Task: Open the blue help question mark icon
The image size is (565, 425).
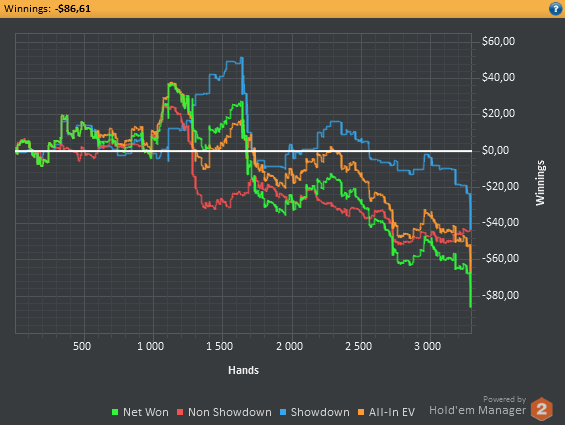Action: (x=555, y=9)
